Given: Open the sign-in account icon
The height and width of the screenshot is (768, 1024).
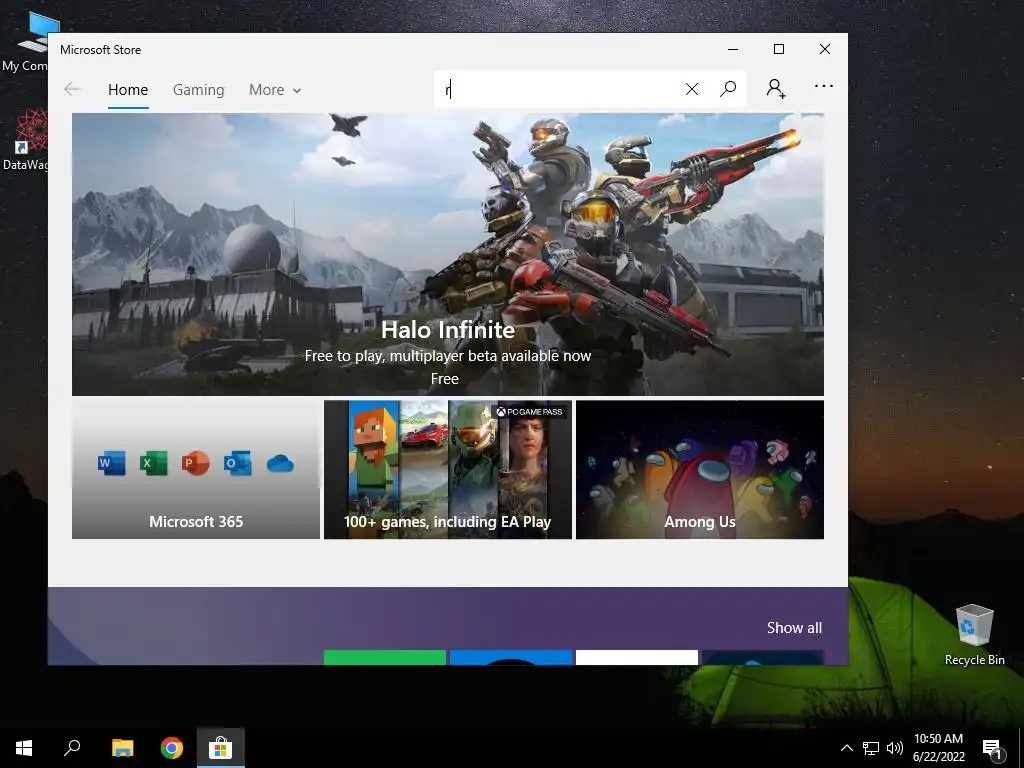Looking at the screenshot, I should [x=776, y=88].
